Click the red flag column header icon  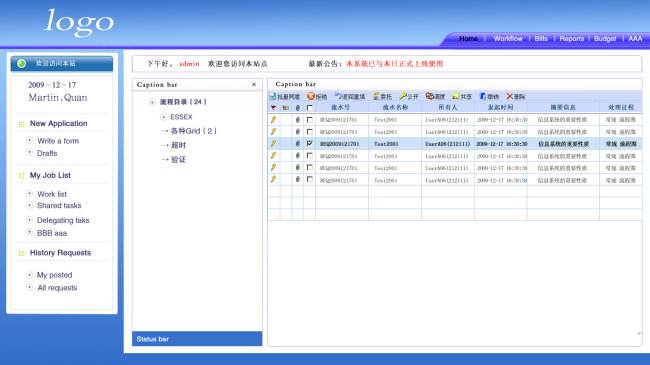(x=274, y=108)
